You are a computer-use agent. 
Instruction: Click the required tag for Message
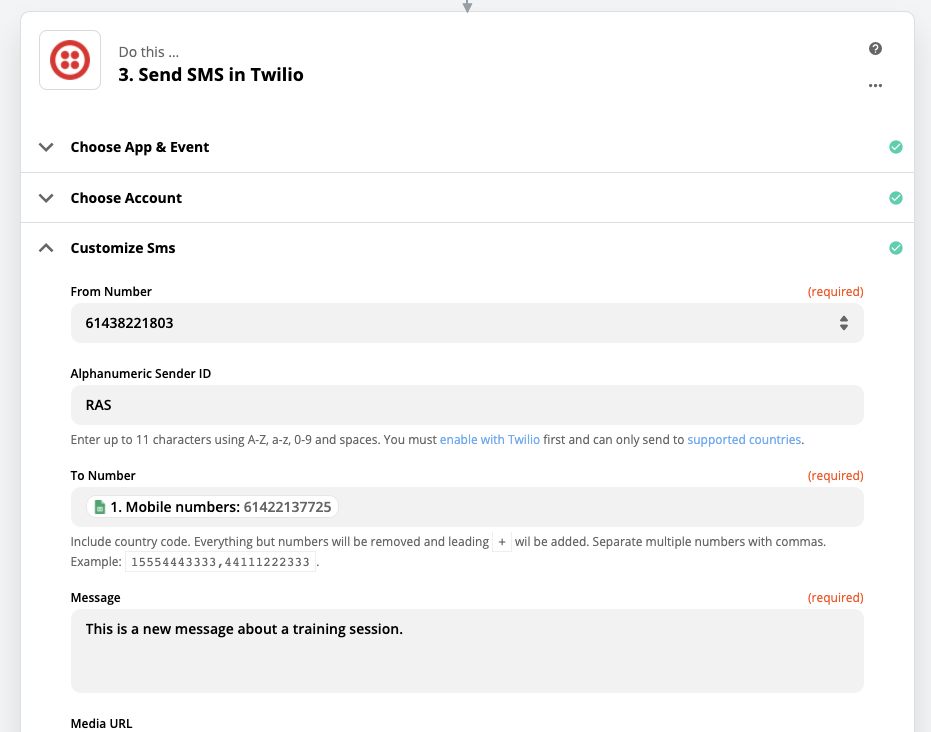pos(835,598)
